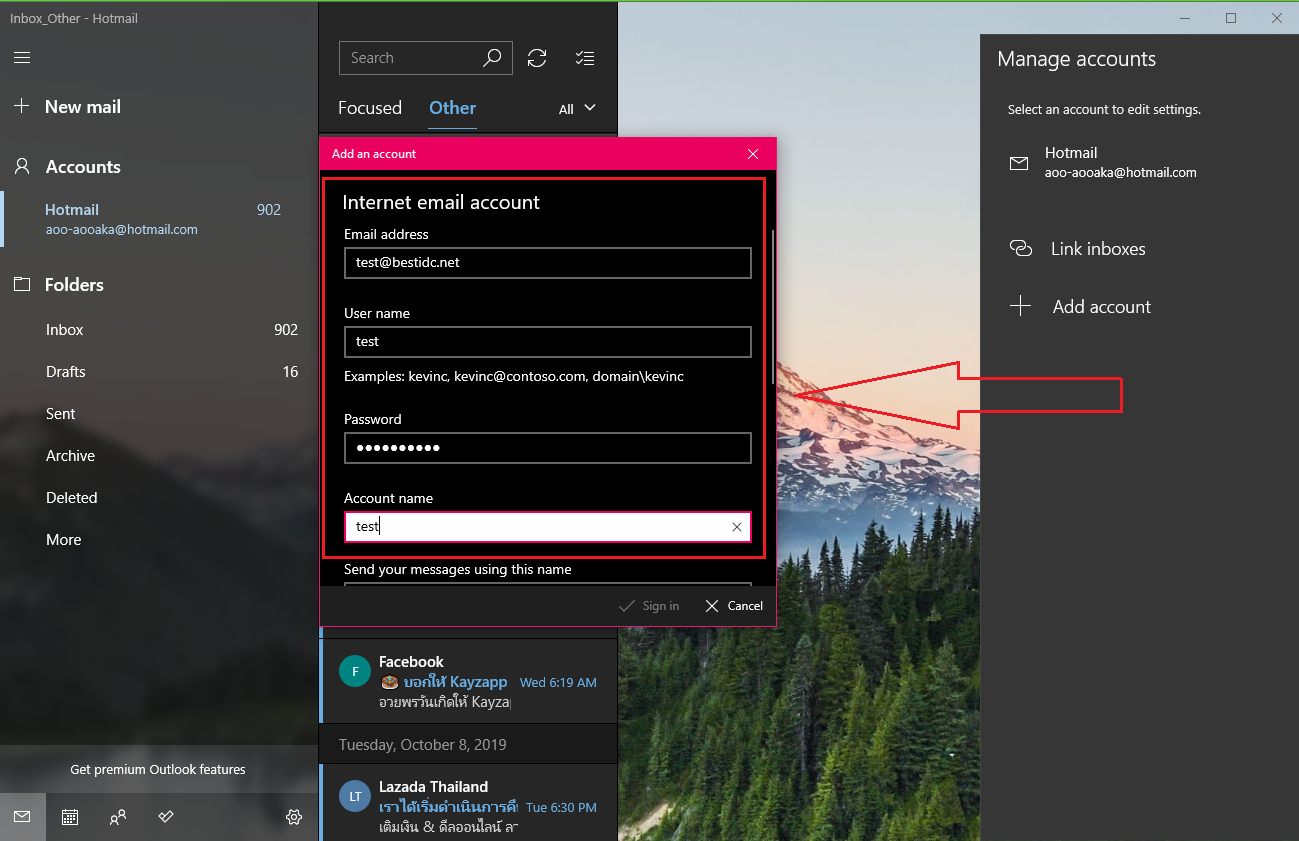Screen dimensions: 1299x841
Task: Open the Lazada Thailand email message
Action: click(x=468, y=803)
